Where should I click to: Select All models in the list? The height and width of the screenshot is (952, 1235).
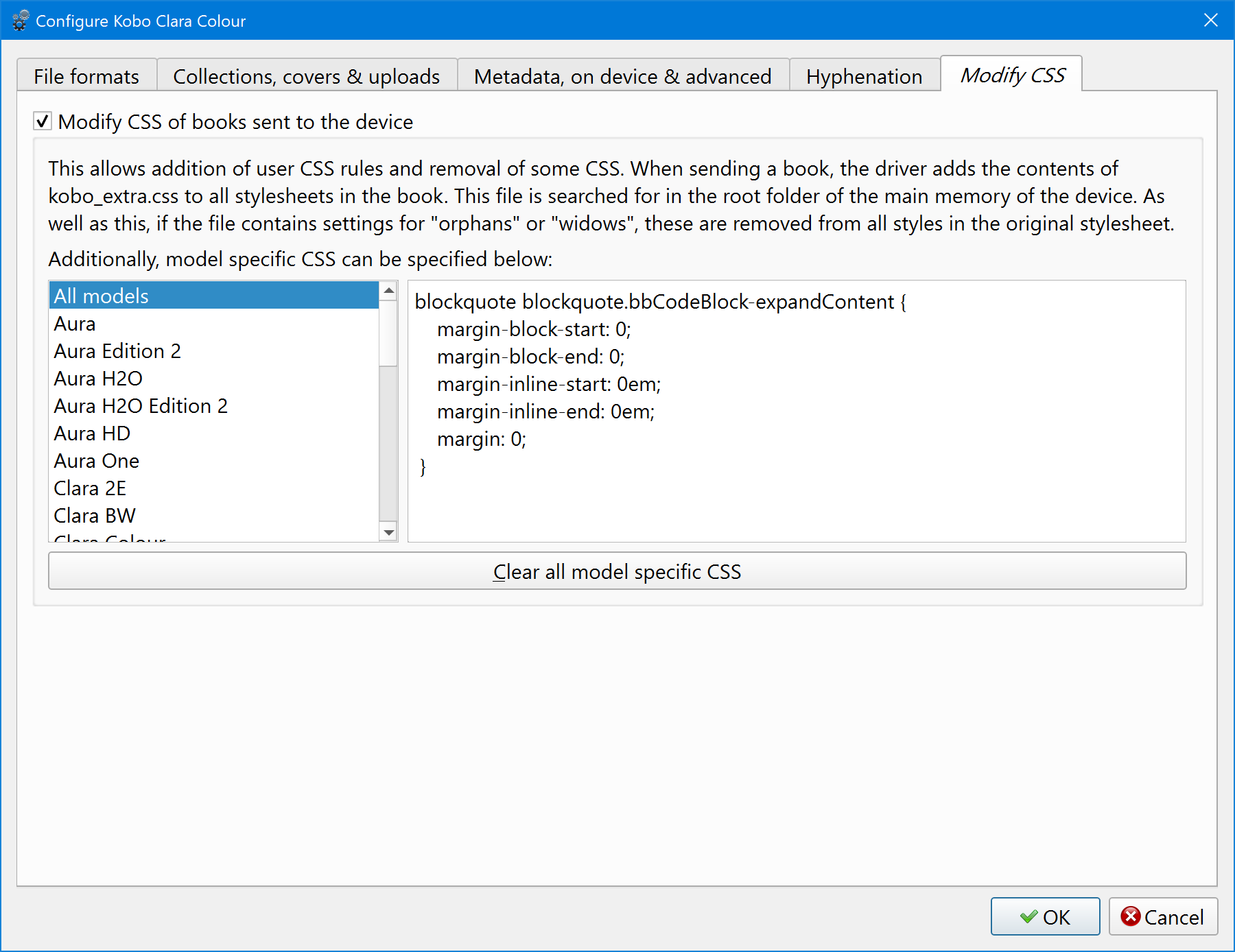point(214,296)
